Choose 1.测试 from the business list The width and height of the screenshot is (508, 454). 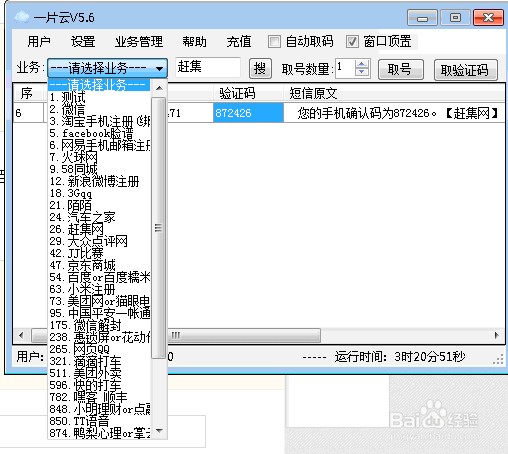[99, 97]
